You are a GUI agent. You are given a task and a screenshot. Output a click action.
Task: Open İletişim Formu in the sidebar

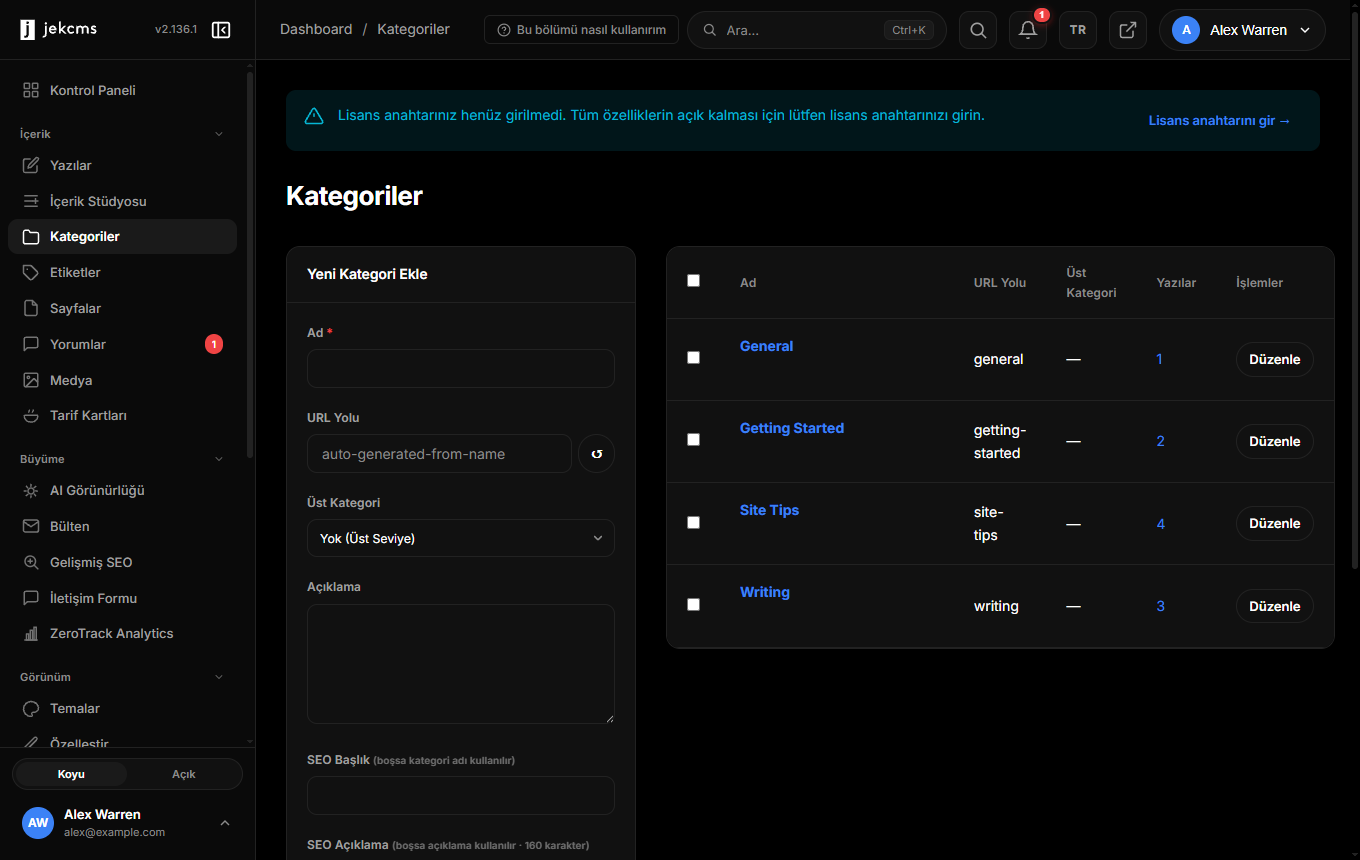[122, 598]
